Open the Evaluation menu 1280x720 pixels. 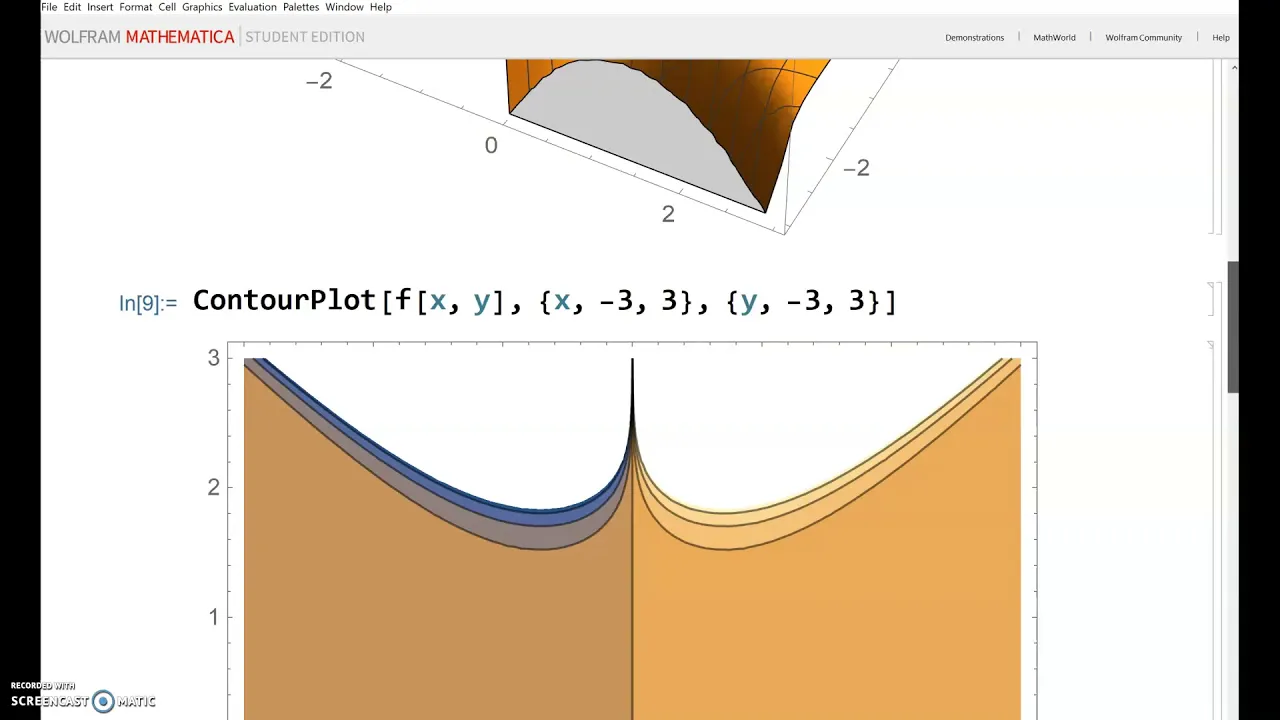252,7
